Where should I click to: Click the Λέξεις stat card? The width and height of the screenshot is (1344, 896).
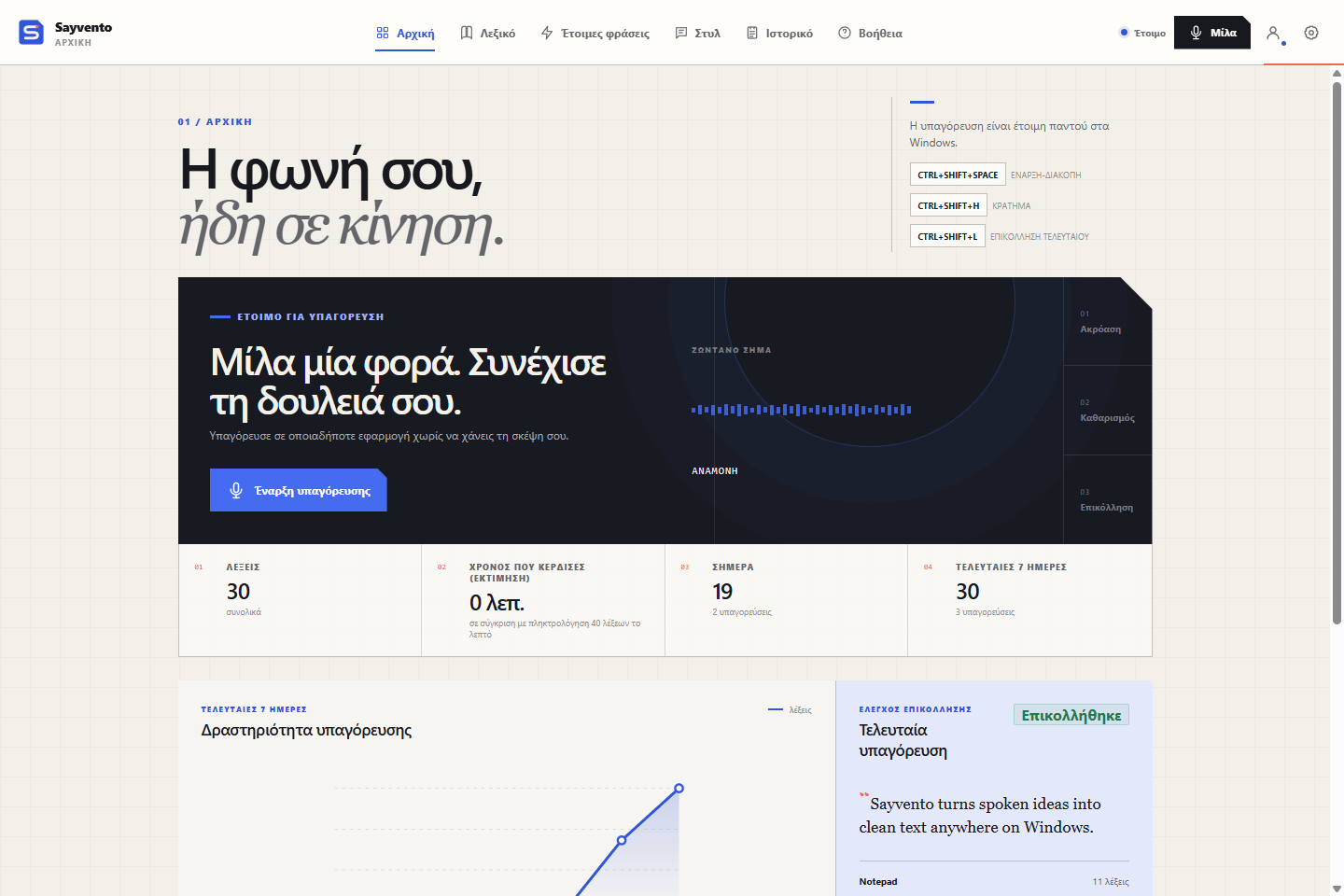[300, 600]
